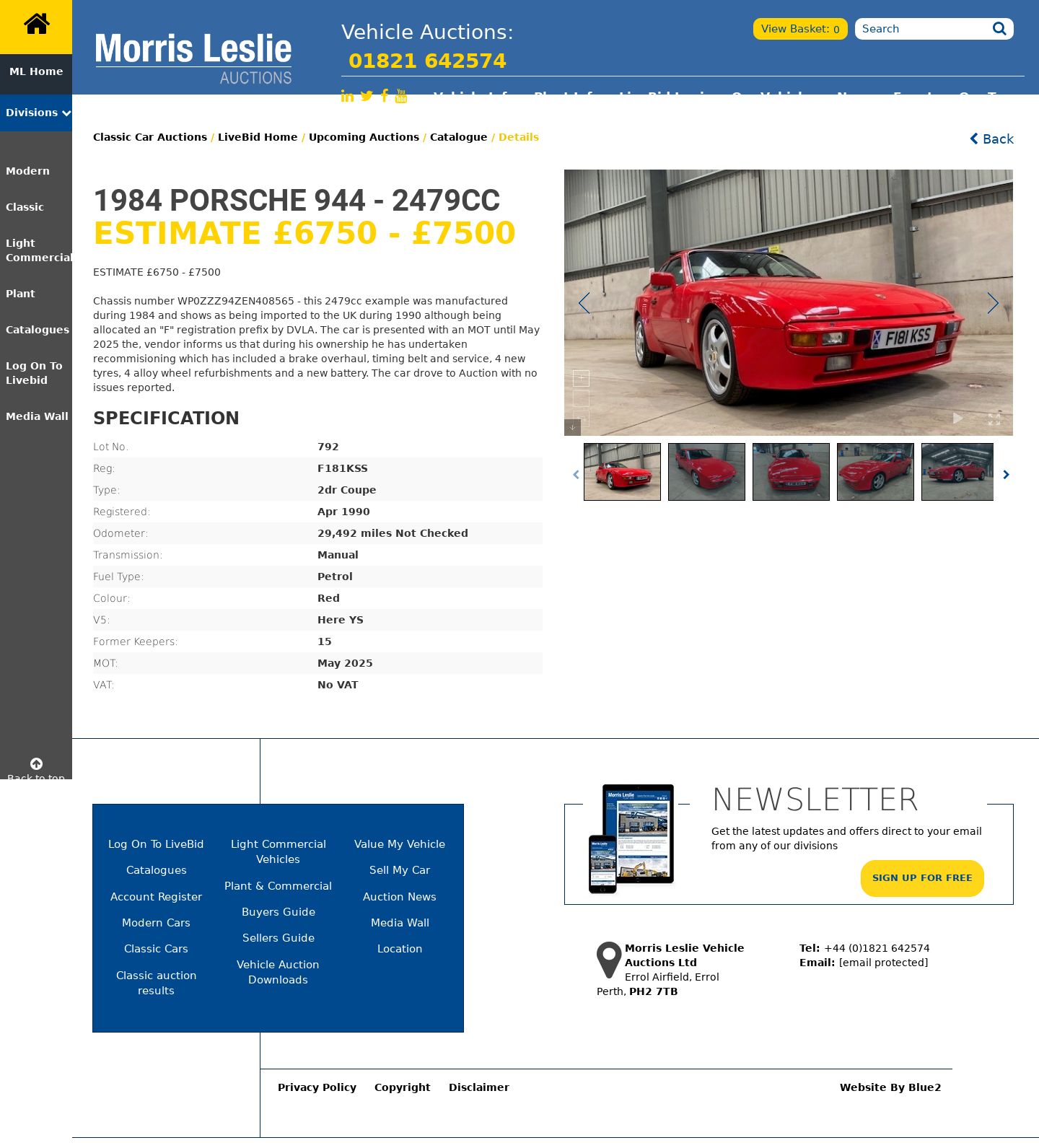Open Catalogue breadcrumb link
This screenshot has height=1148, width=1039.
[x=459, y=137]
